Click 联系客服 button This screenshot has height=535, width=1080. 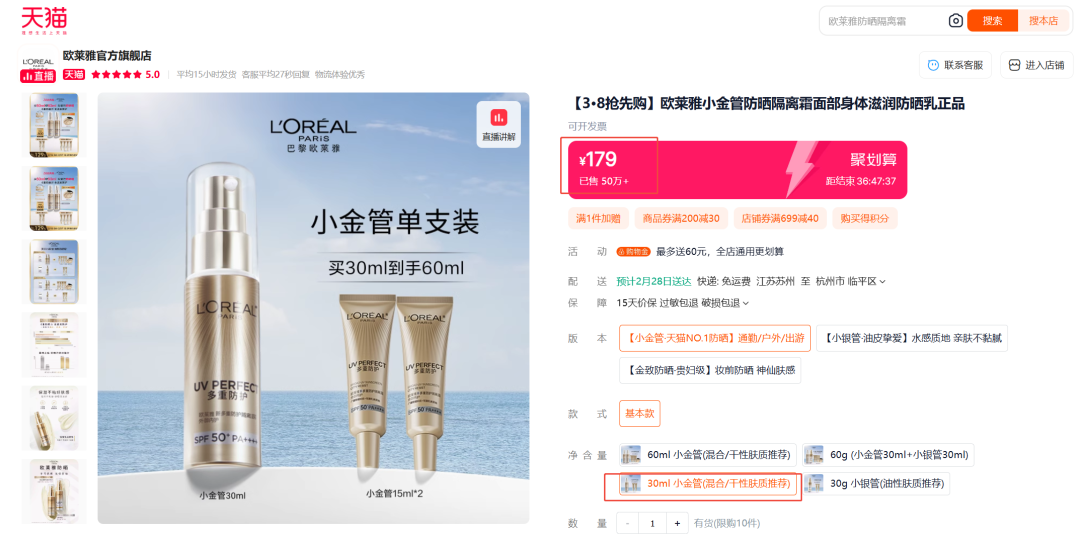(x=955, y=65)
